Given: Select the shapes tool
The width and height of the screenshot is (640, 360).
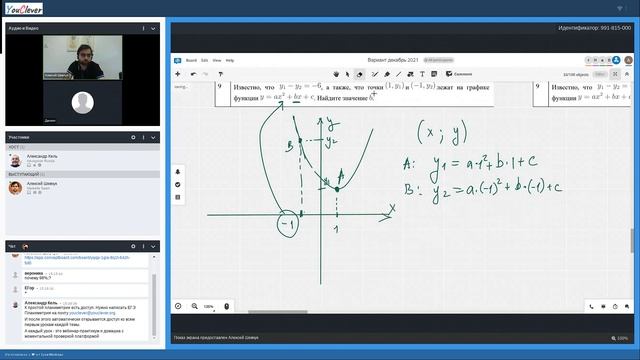Looking at the screenshot, I should [x=410, y=74].
